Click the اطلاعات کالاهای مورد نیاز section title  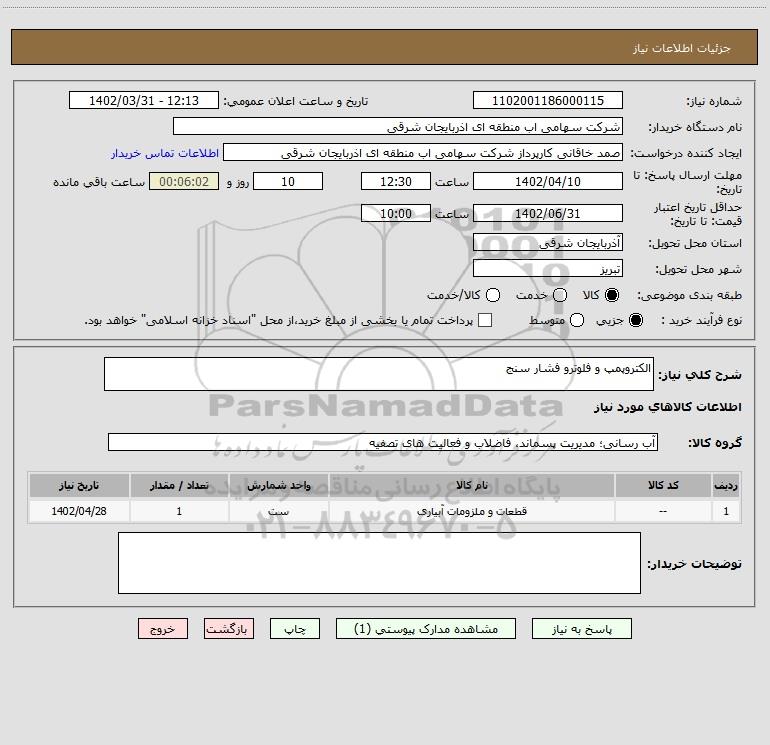pos(667,407)
